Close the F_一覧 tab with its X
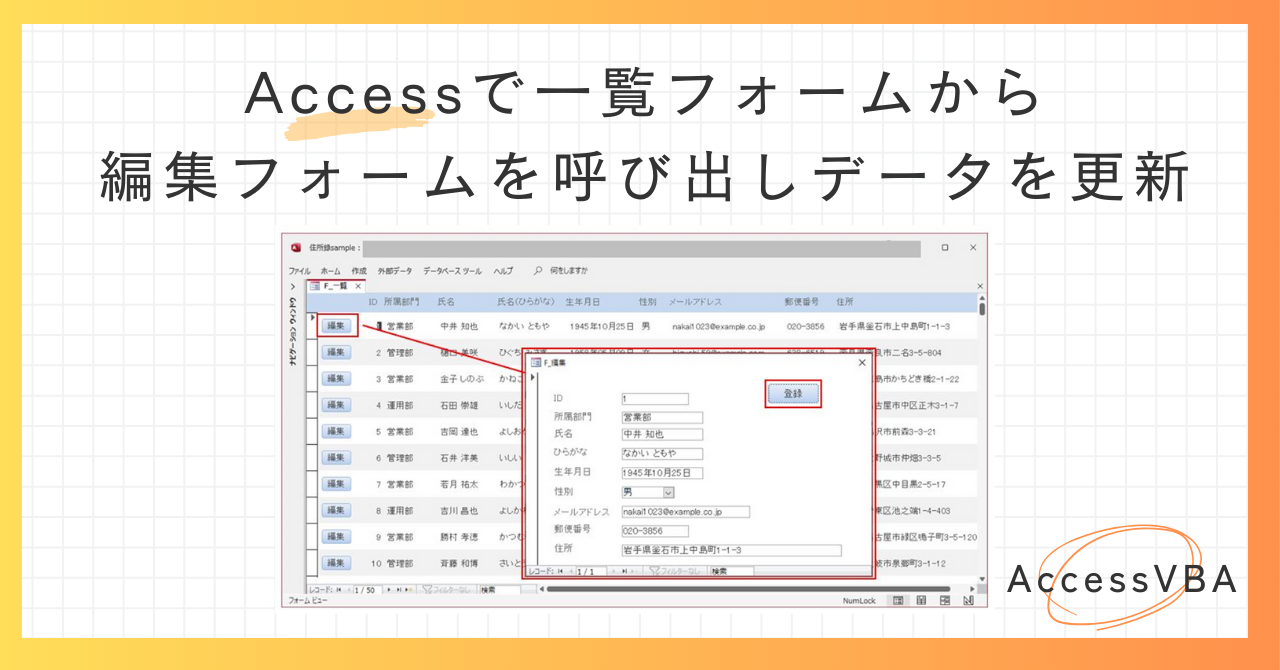The image size is (1280, 670). click(x=358, y=286)
